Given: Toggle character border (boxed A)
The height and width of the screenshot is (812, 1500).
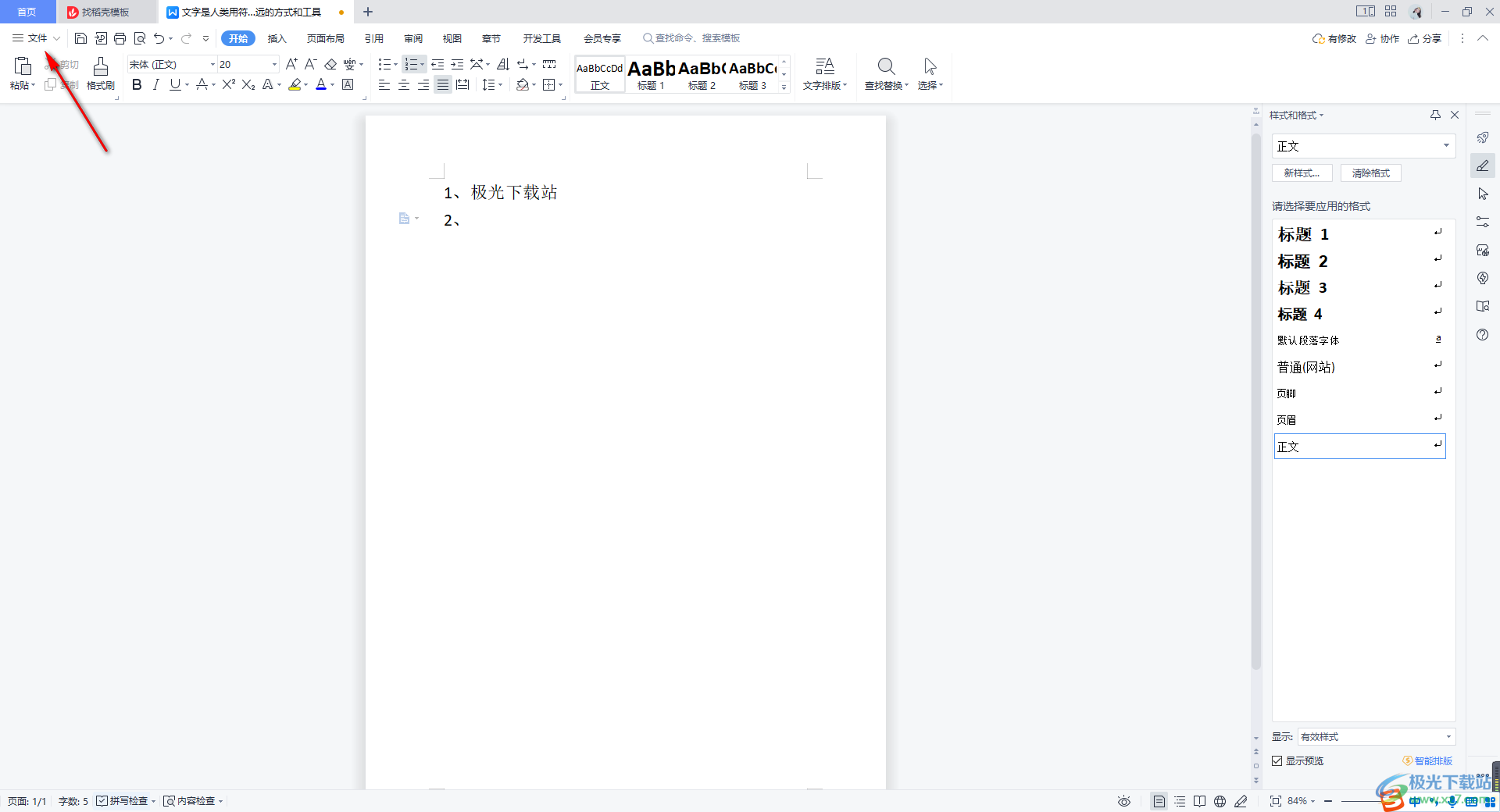Looking at the screenshot, I should (348, 84).
